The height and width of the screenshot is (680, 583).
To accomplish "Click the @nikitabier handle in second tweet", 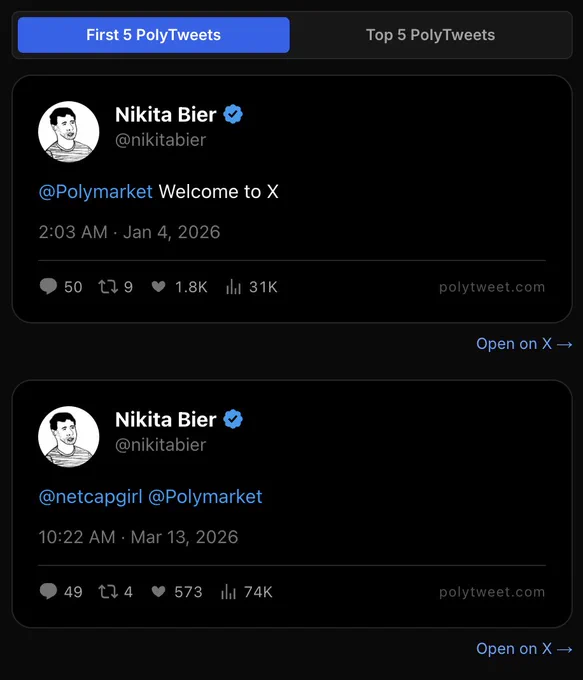I will [x=160, y=445].
